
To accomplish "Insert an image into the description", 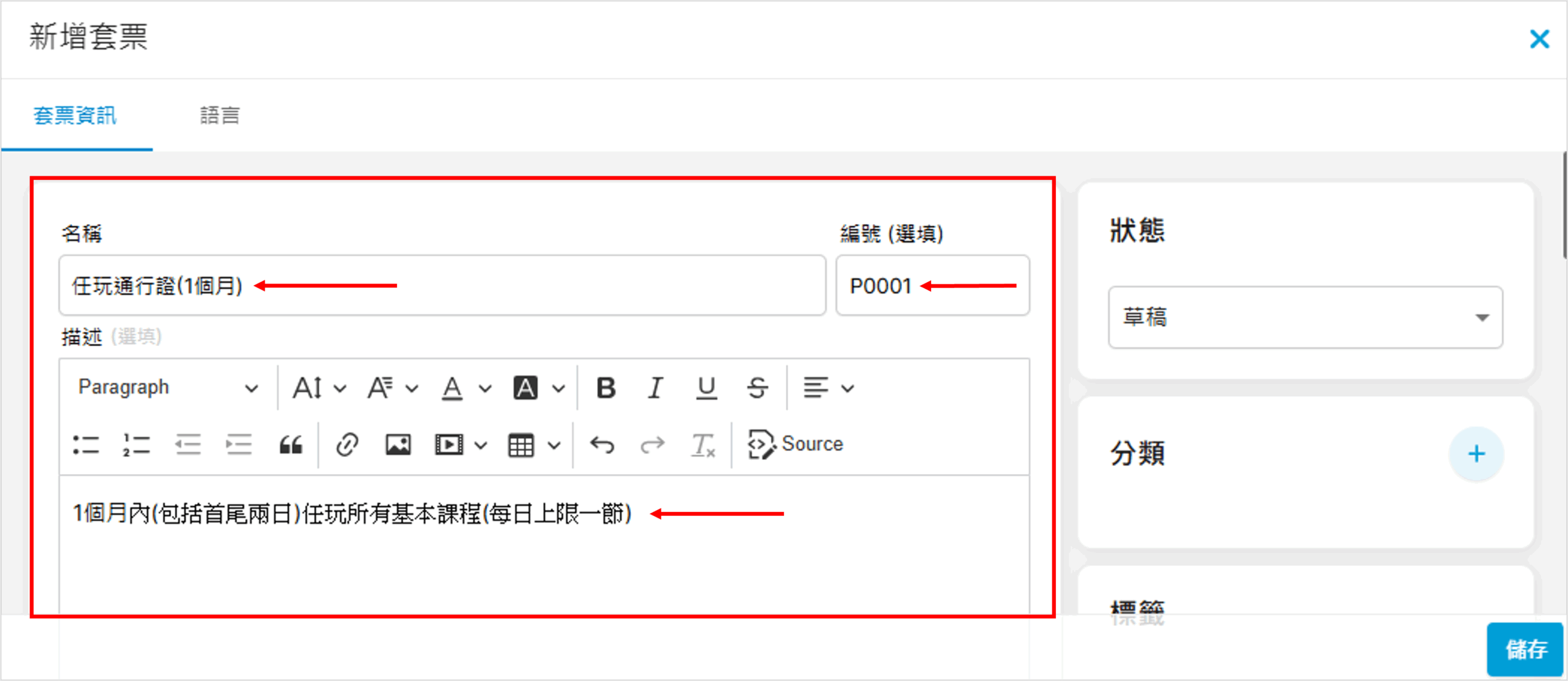I will point(398,445).
